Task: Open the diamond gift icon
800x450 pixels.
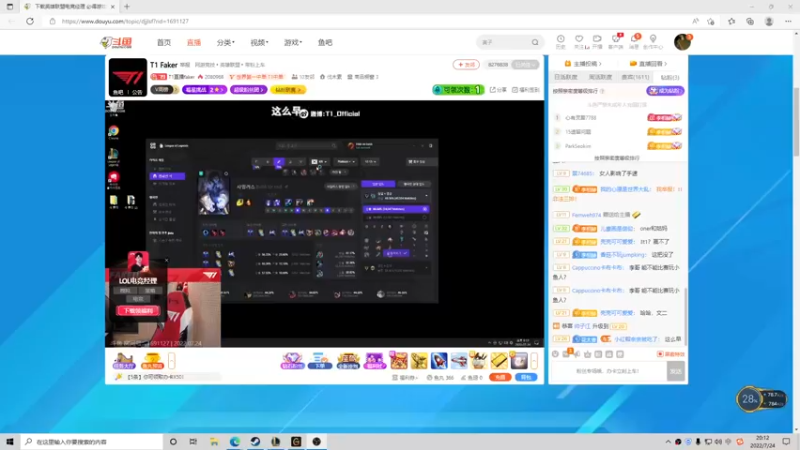Action: point(292,361)
